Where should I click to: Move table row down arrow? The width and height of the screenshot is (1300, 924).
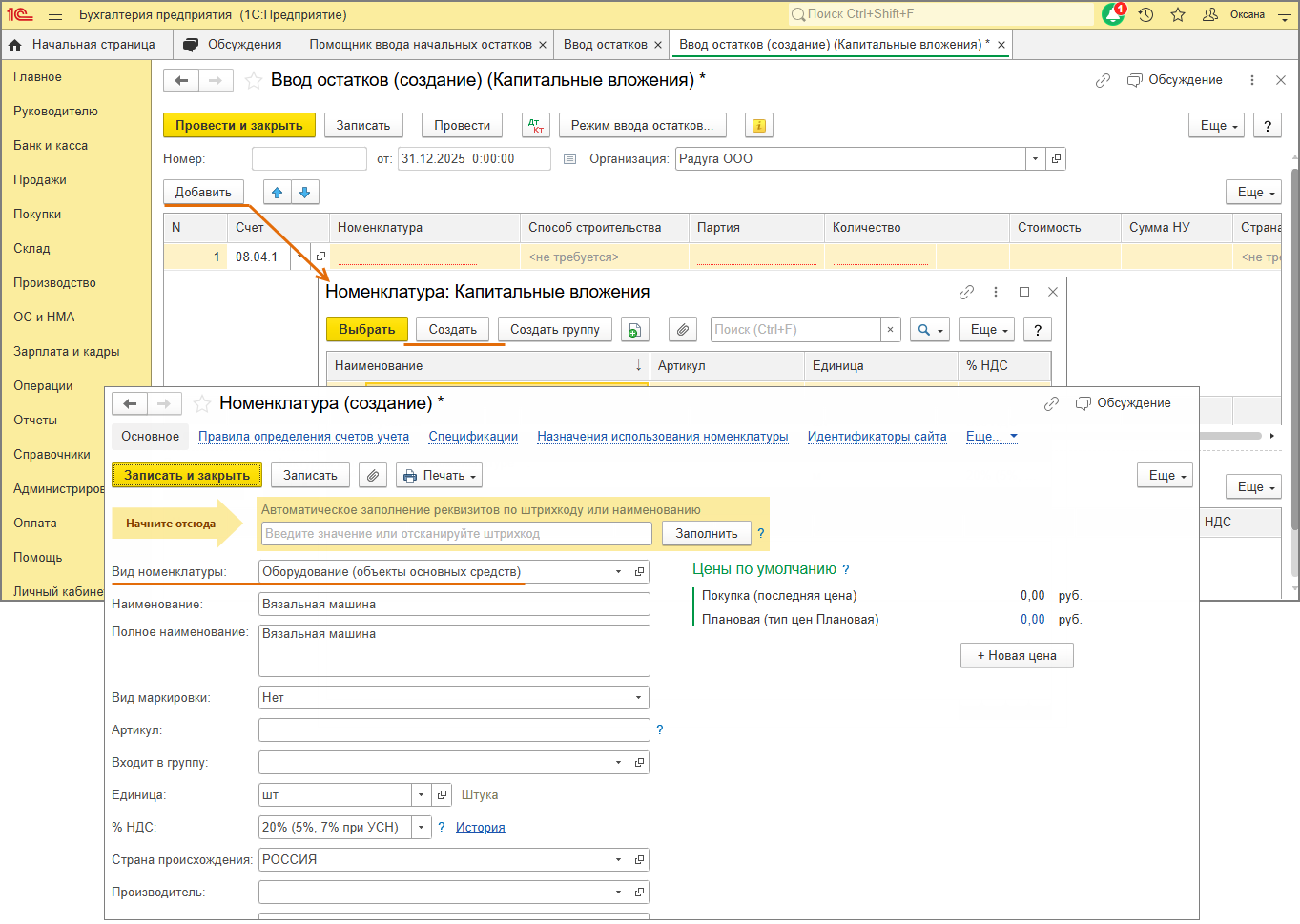coord(305,193)
